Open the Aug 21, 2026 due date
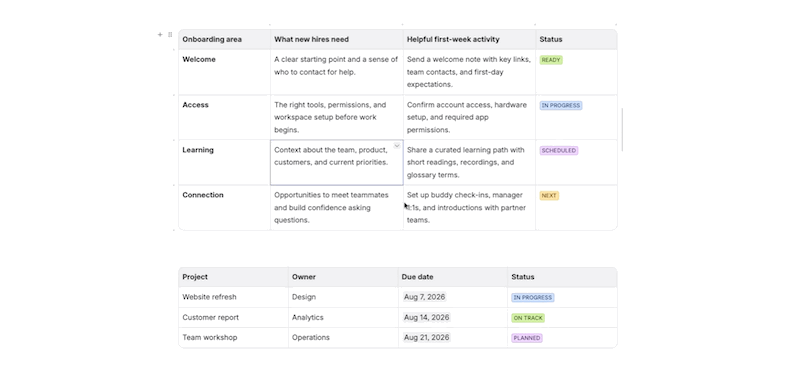Image resolution: width=800 pixels, height=380 pixels. [427, 337]
